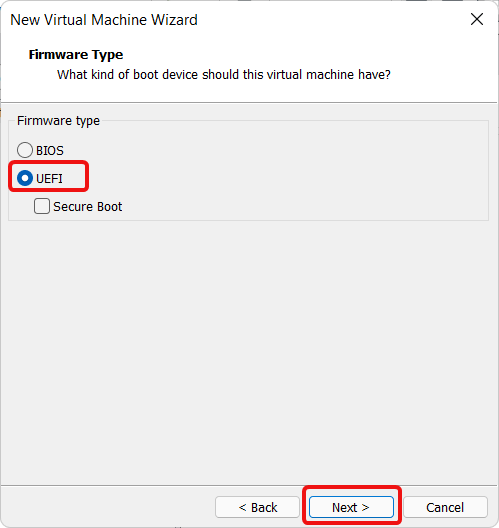
Task: Proceed using the "Next >" button
Action: [x=352, y=507]
